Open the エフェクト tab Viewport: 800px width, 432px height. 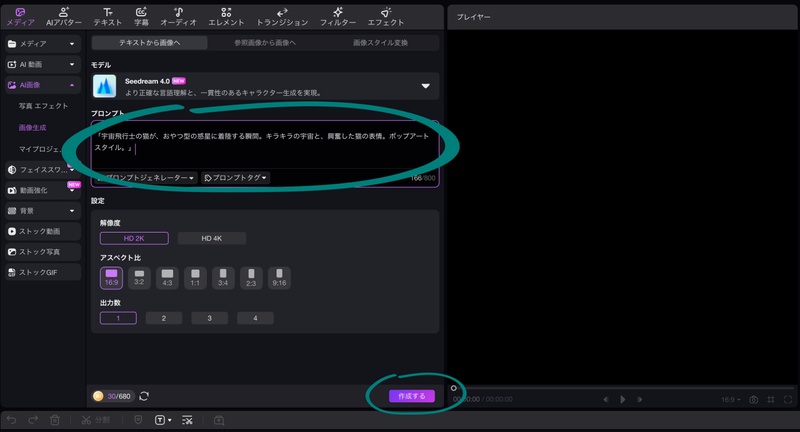pos(386,17)
